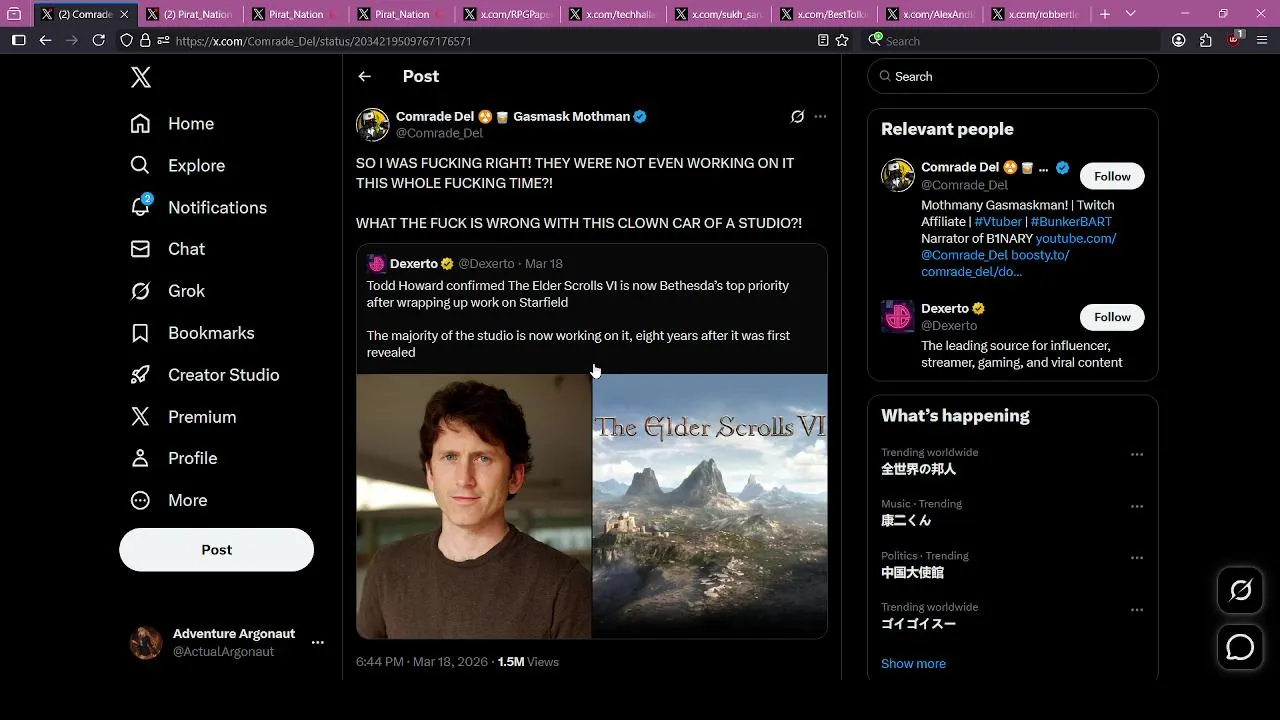This screenshot has width=1280, height=720.
Task: Open options for 全世界の邦人 trend
Action: 1137,455
